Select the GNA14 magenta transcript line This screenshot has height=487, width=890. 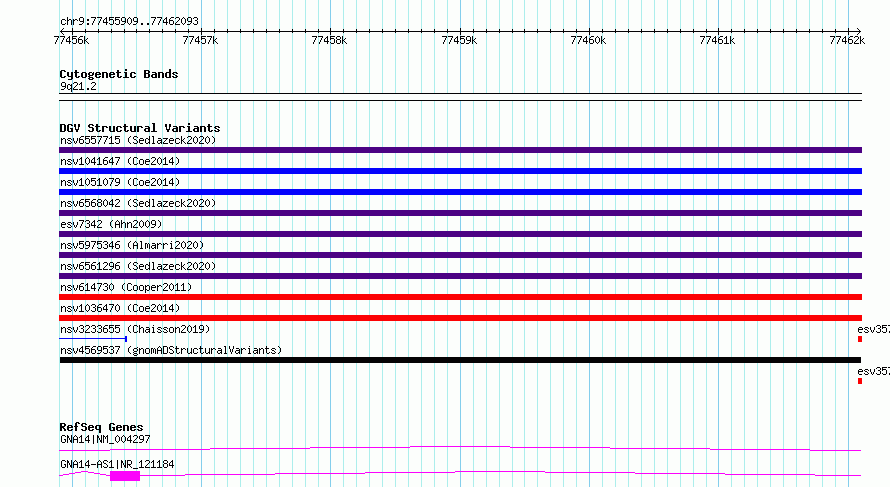460,448
